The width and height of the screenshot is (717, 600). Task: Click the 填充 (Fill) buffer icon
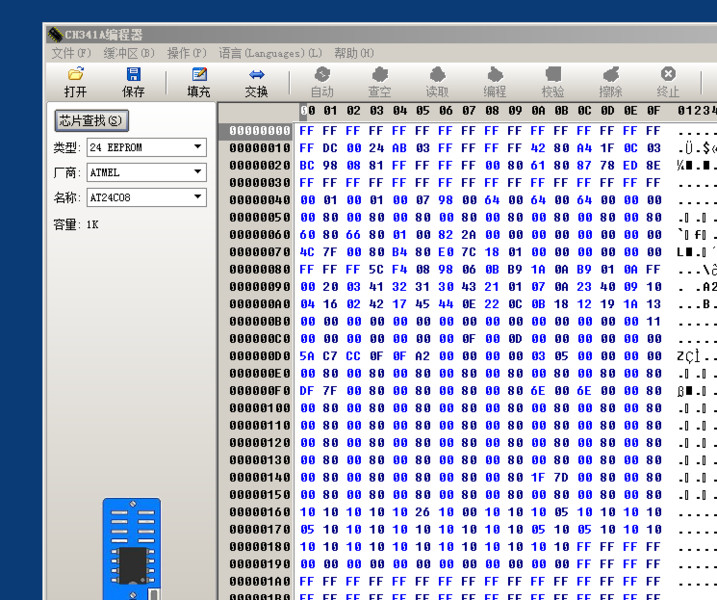click(x=199, y=82)
